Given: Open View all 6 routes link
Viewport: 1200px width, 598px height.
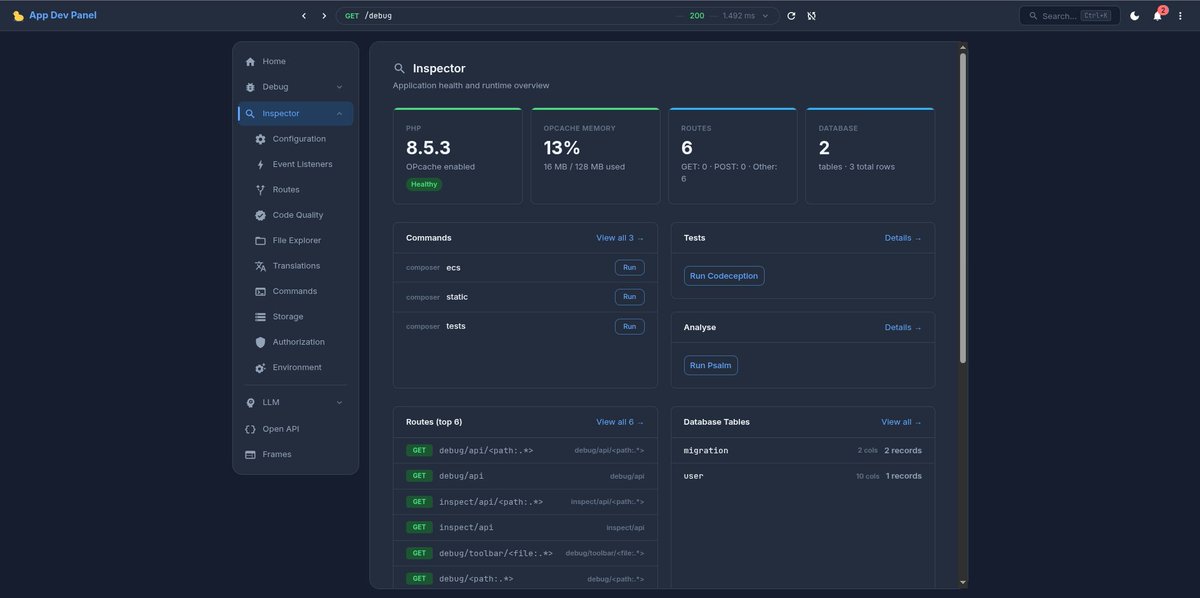Looking at the screenshot, I should (x=620, y=422).
